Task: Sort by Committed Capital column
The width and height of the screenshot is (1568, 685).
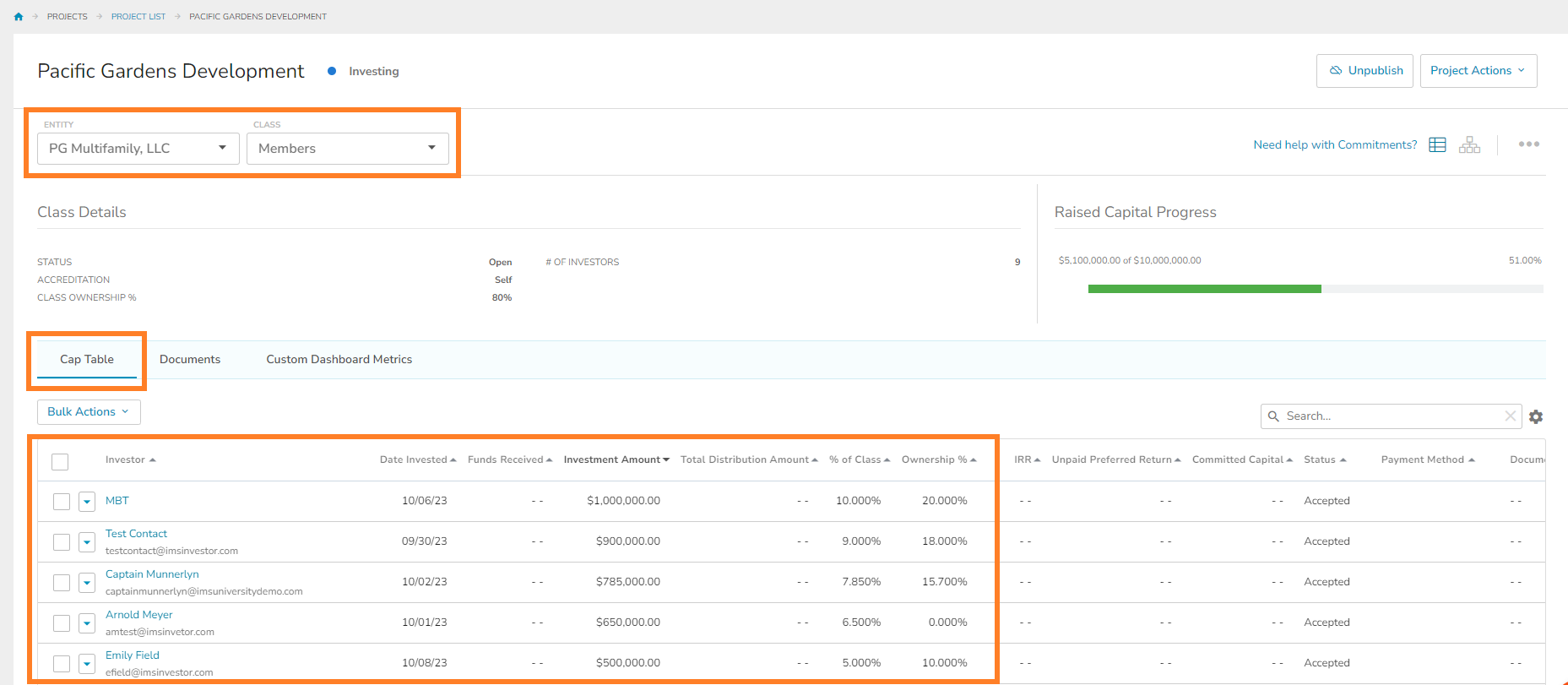Action: click(1242, 459)
